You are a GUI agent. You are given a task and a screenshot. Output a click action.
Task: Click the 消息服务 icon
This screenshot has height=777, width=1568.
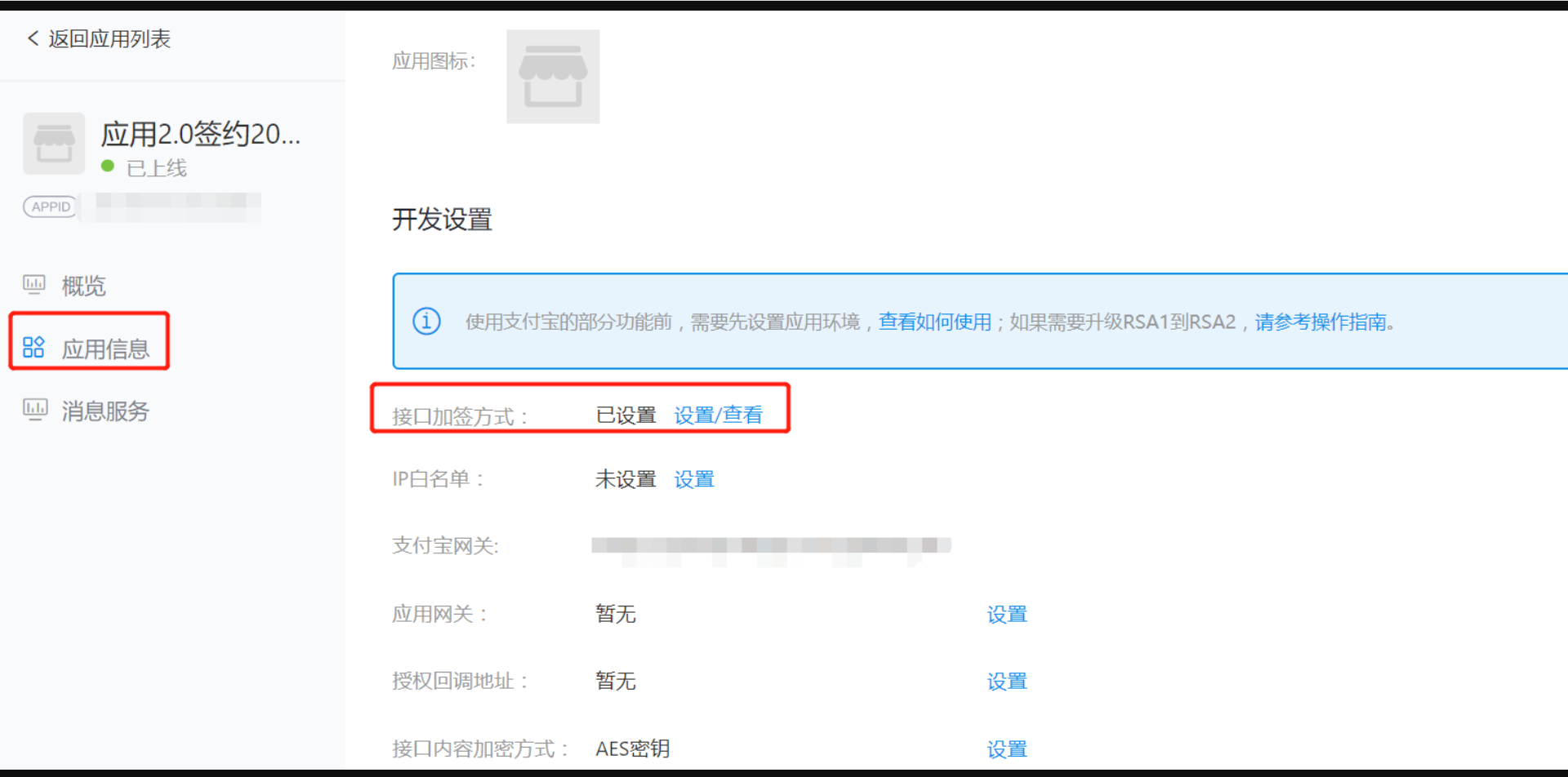point(34,410)
